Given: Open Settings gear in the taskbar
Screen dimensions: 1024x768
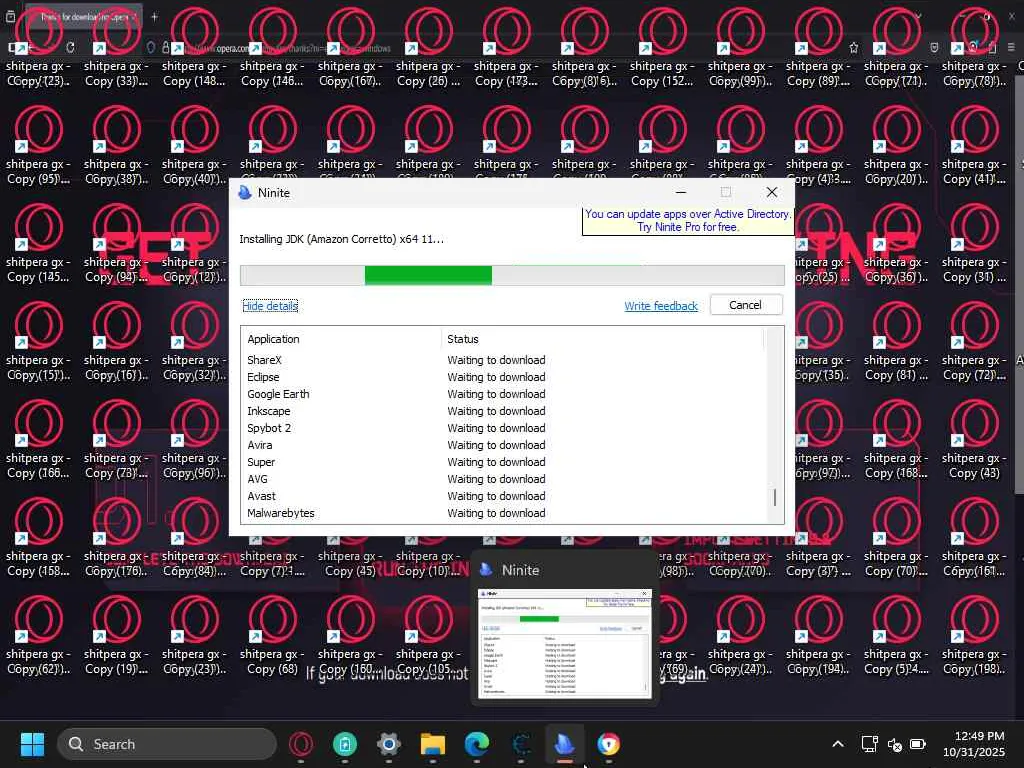Looking at the screenshot, I should tap(389, 744).
